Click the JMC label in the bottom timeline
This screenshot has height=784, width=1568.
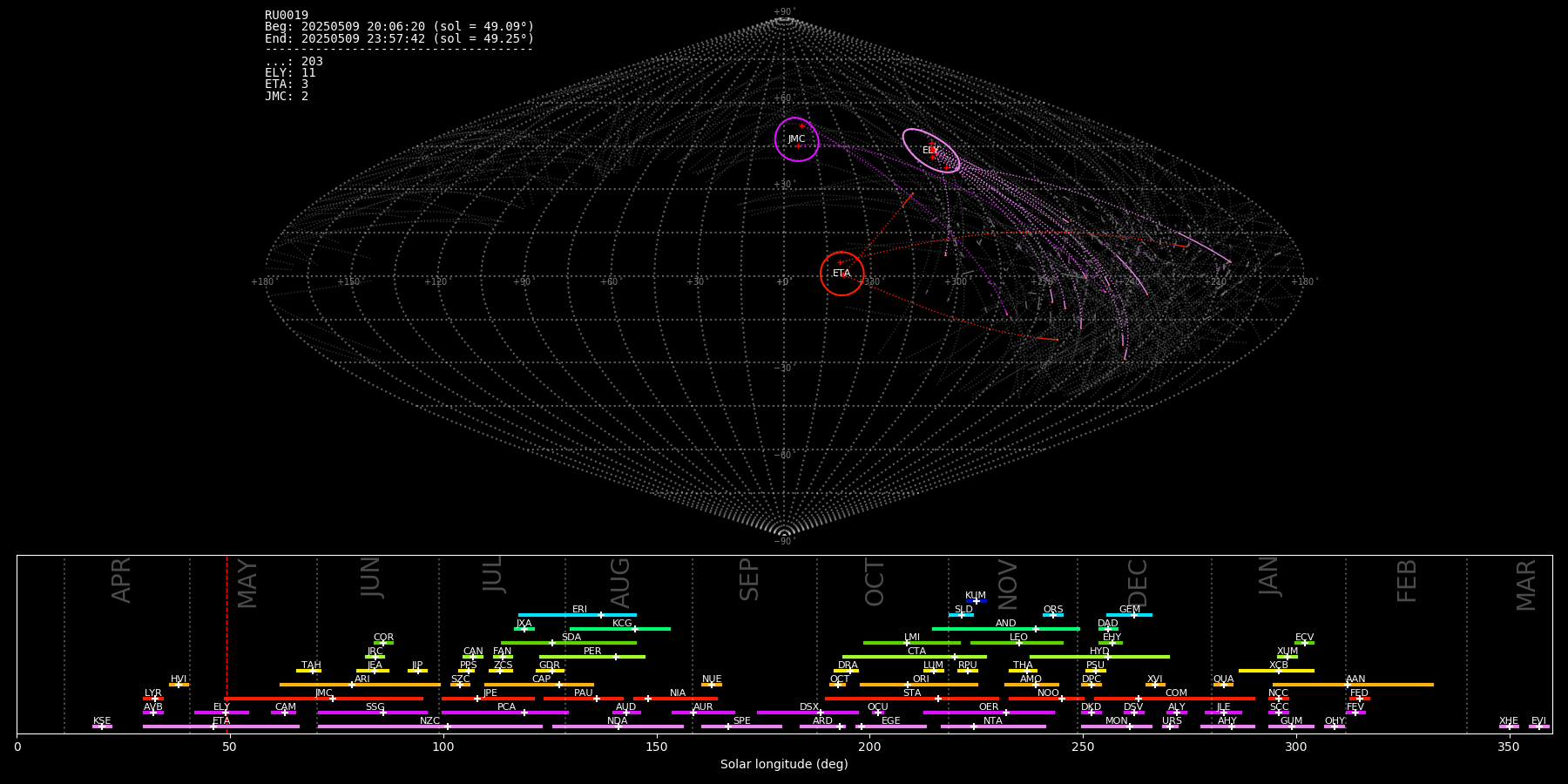point(324,693)
